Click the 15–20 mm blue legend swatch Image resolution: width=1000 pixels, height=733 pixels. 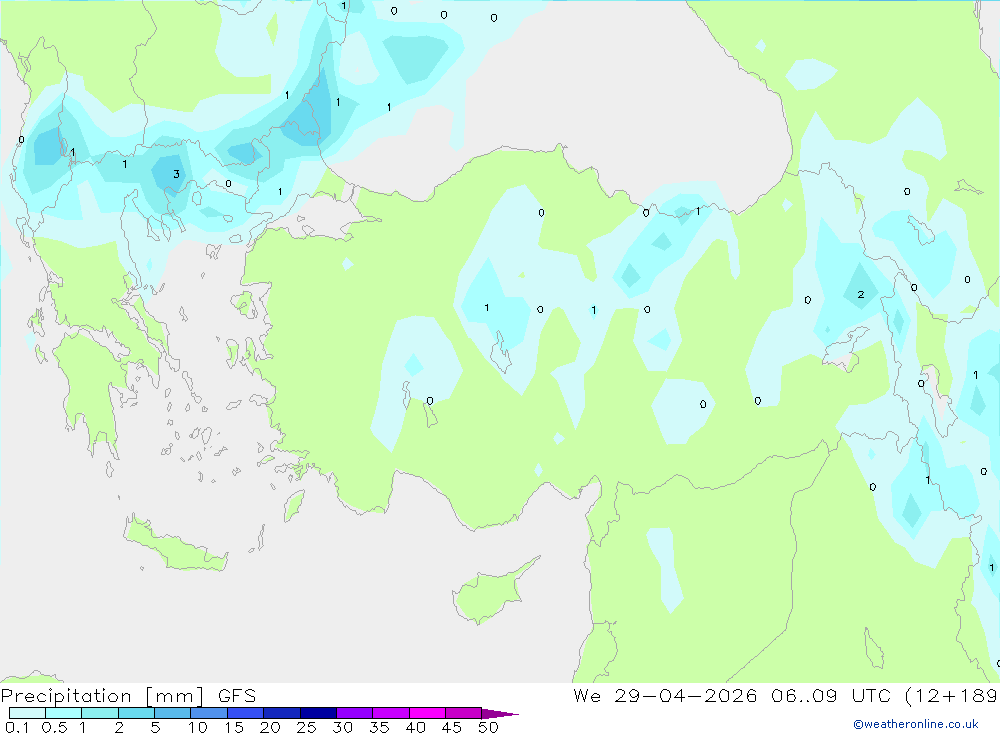[246, 713]
